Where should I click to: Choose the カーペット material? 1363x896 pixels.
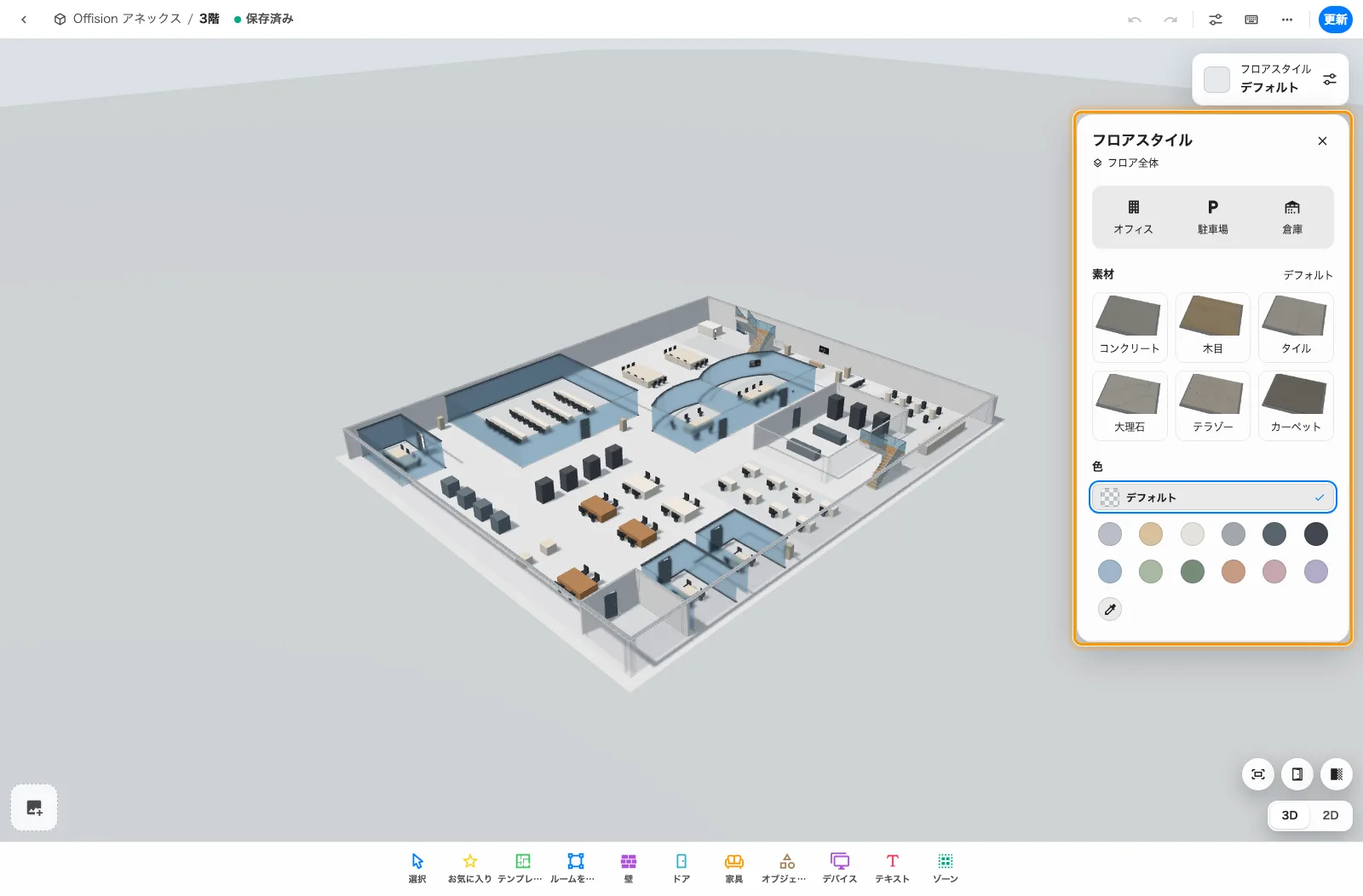click(1296, 405)
